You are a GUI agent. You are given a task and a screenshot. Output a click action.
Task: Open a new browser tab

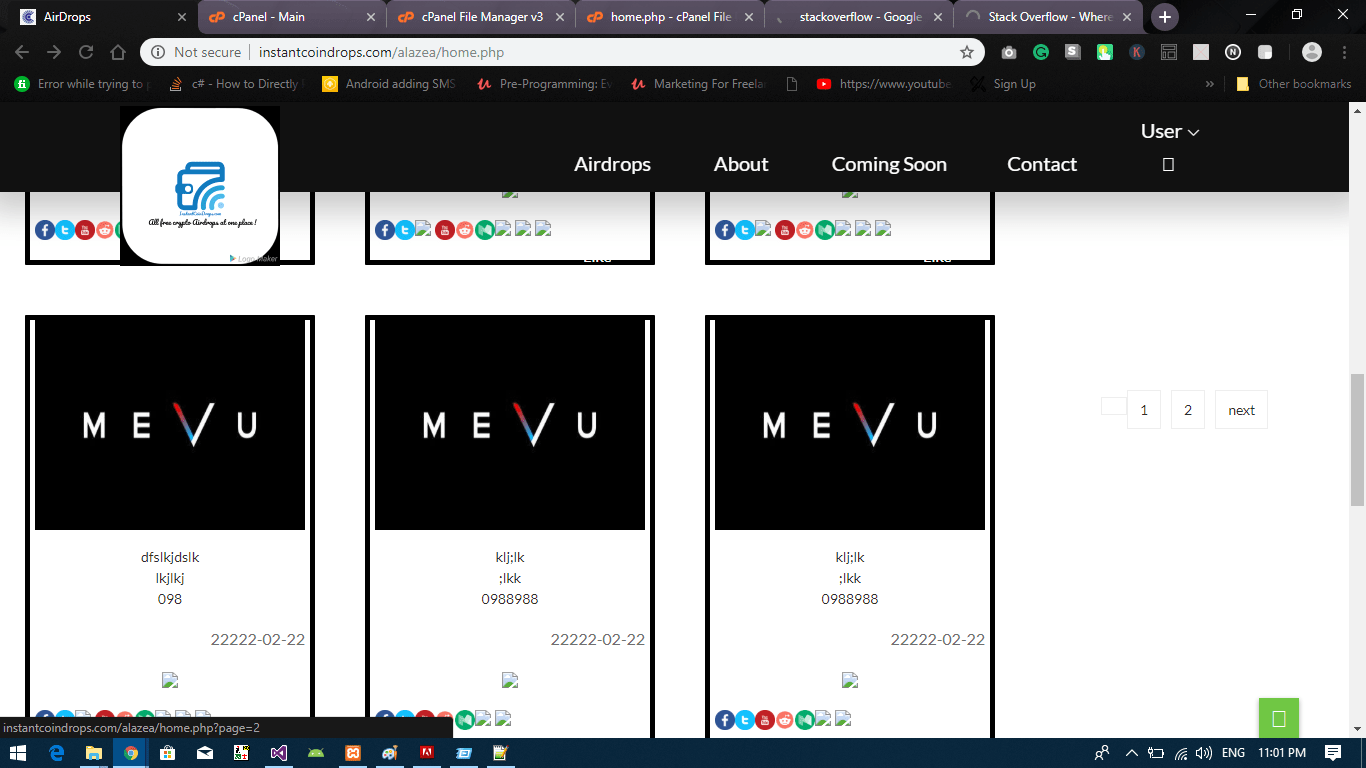click(1165, 17)
